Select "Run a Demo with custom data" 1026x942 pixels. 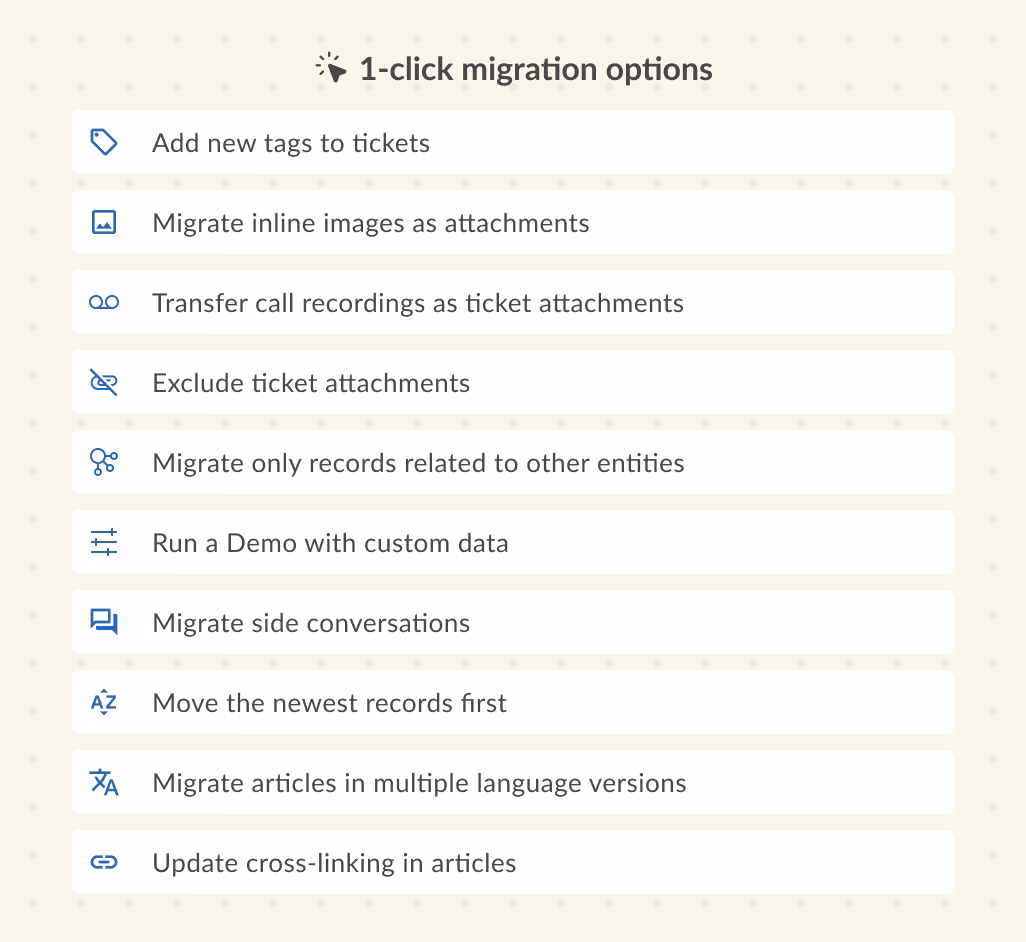tap(330, 543)
